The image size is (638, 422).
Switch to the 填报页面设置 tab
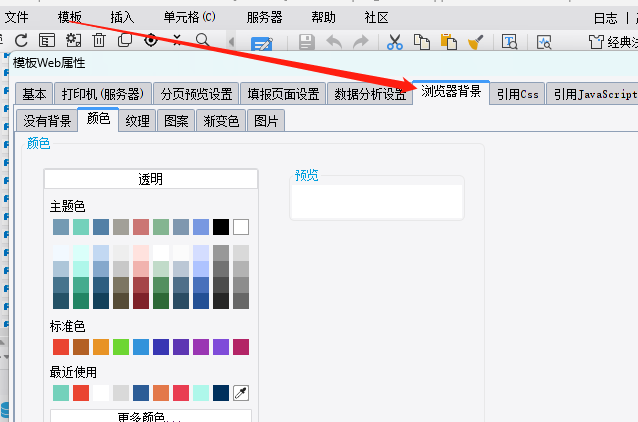pyautogui.click(x=283, y=94)
